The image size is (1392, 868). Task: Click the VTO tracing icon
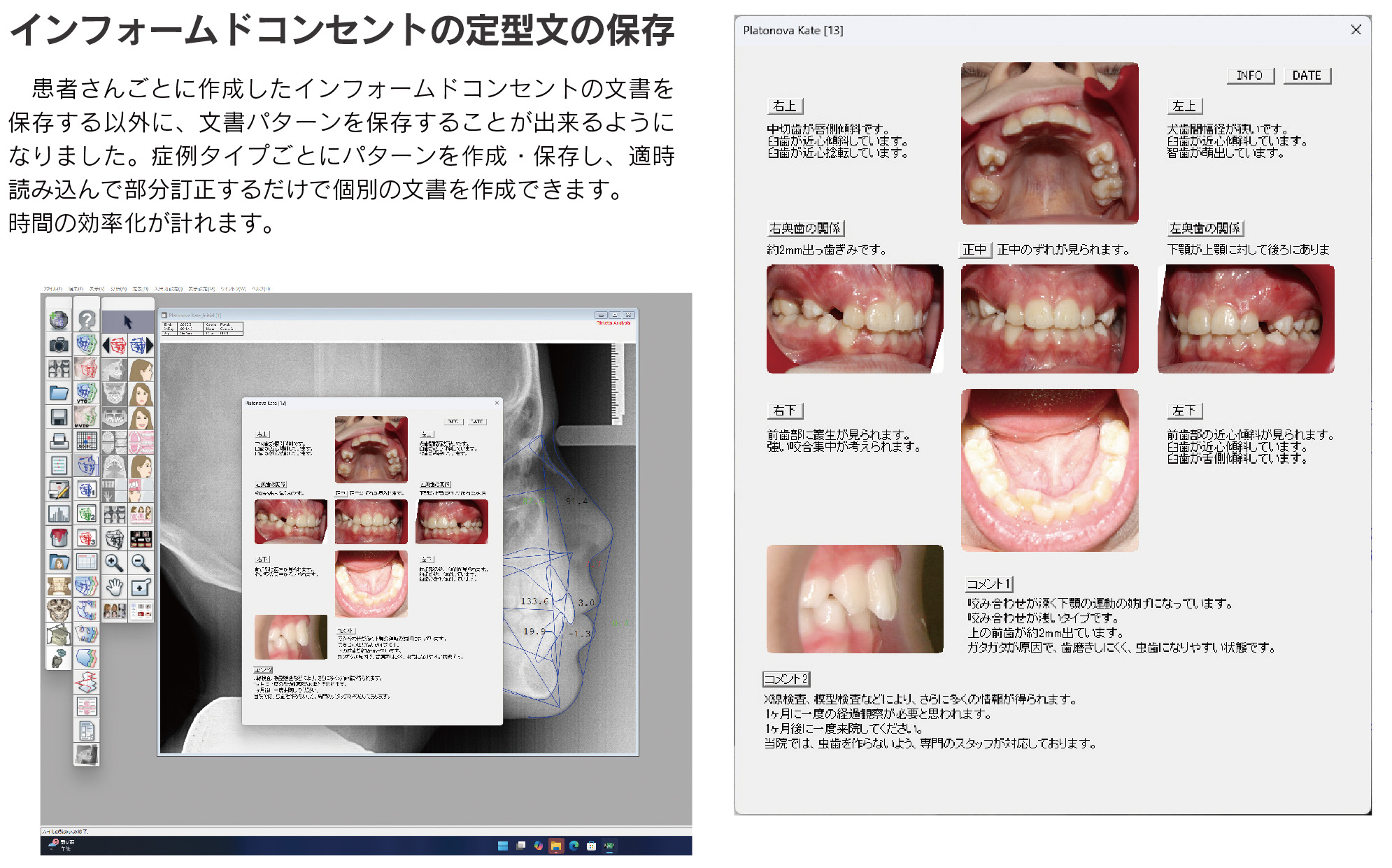coord(87,393)
